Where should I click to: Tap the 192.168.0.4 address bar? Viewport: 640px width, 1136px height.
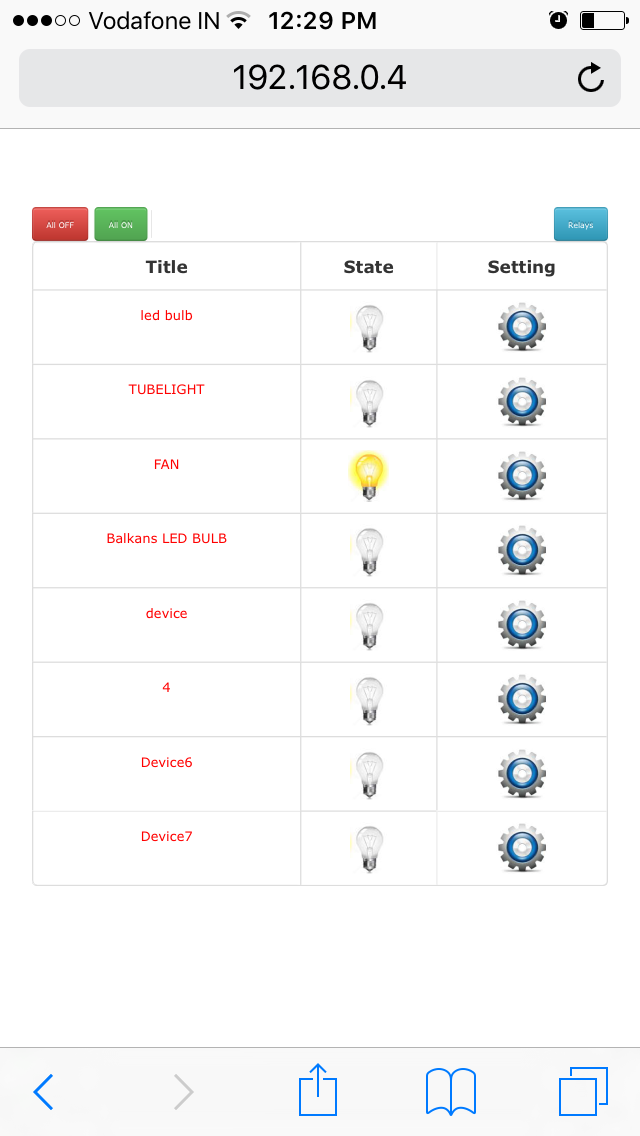[x=320, y=78]
